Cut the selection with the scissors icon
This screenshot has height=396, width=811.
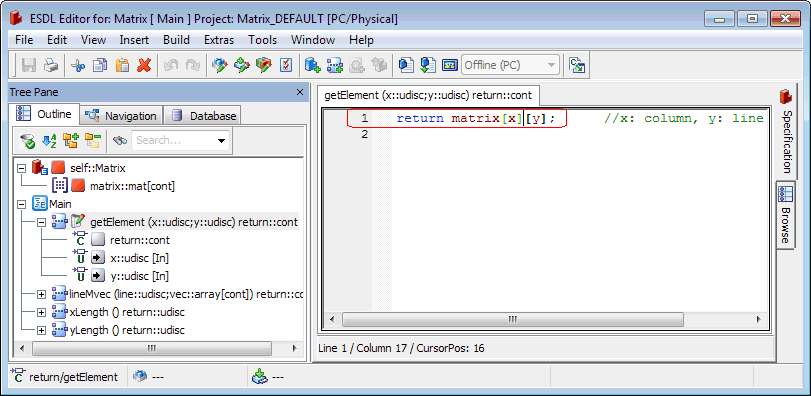click(x=78, y=65)
